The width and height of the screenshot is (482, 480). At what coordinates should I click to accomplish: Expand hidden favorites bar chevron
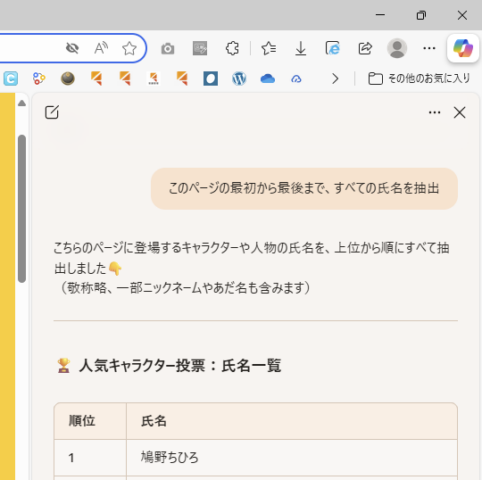pos(335,79)
